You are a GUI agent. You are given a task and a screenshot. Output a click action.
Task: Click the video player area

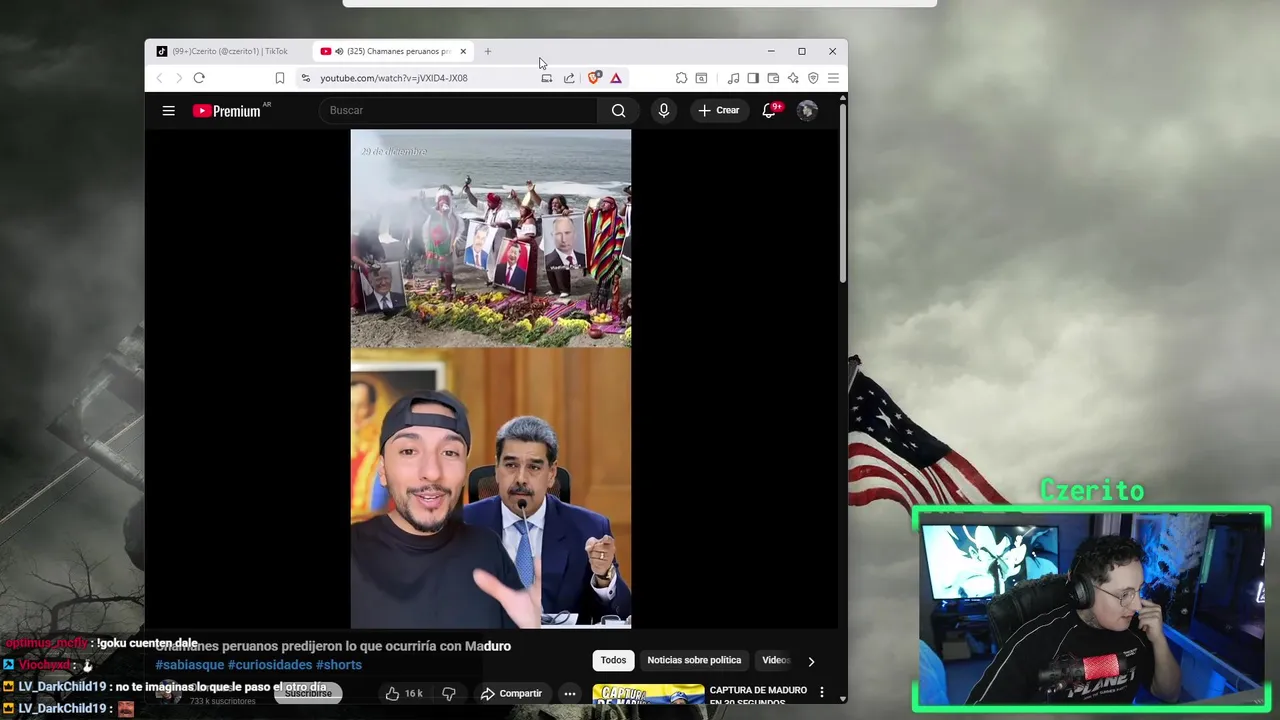pyautogui.click(x=490, y=379)
